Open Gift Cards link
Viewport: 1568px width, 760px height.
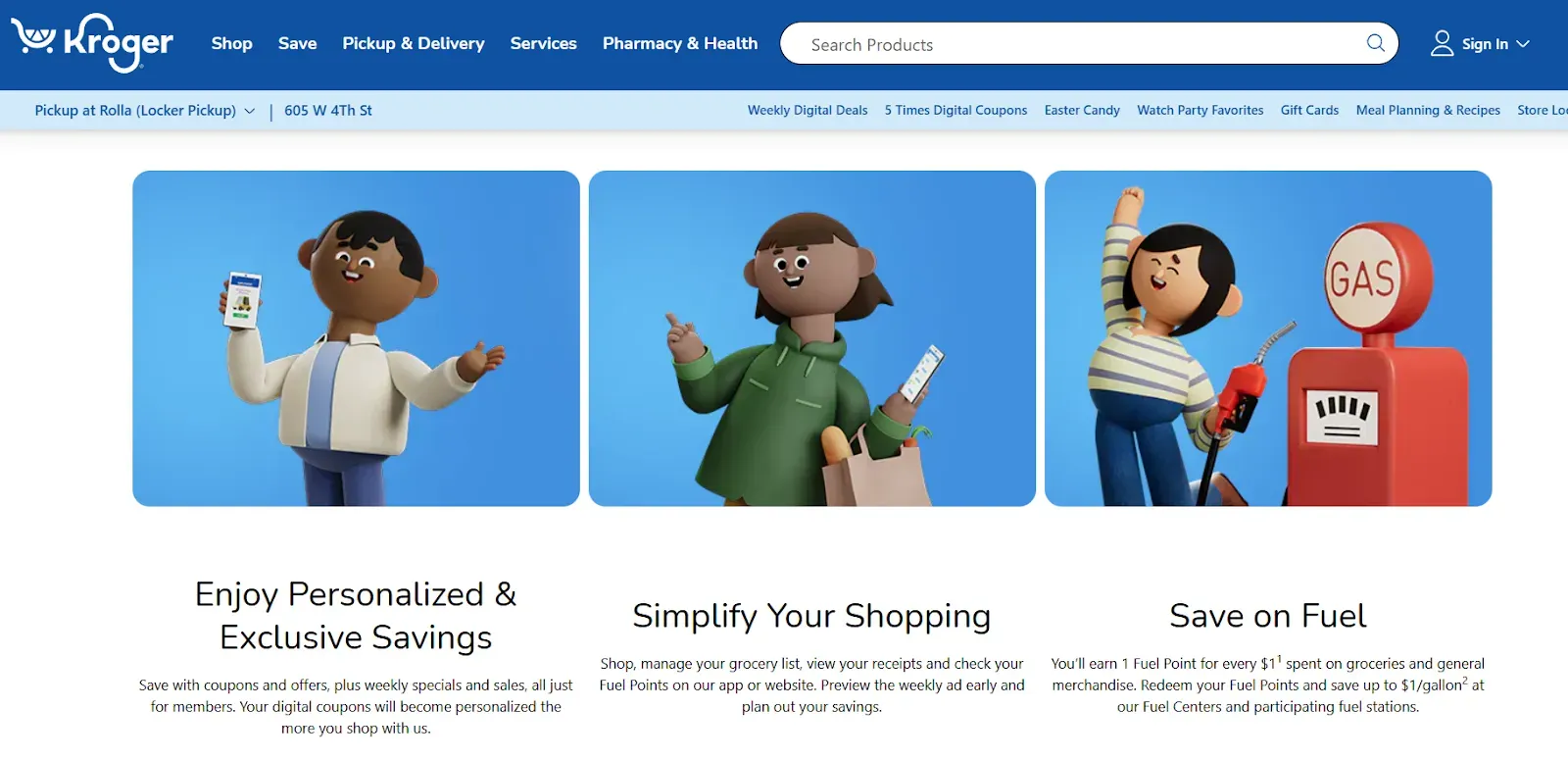1309,111
